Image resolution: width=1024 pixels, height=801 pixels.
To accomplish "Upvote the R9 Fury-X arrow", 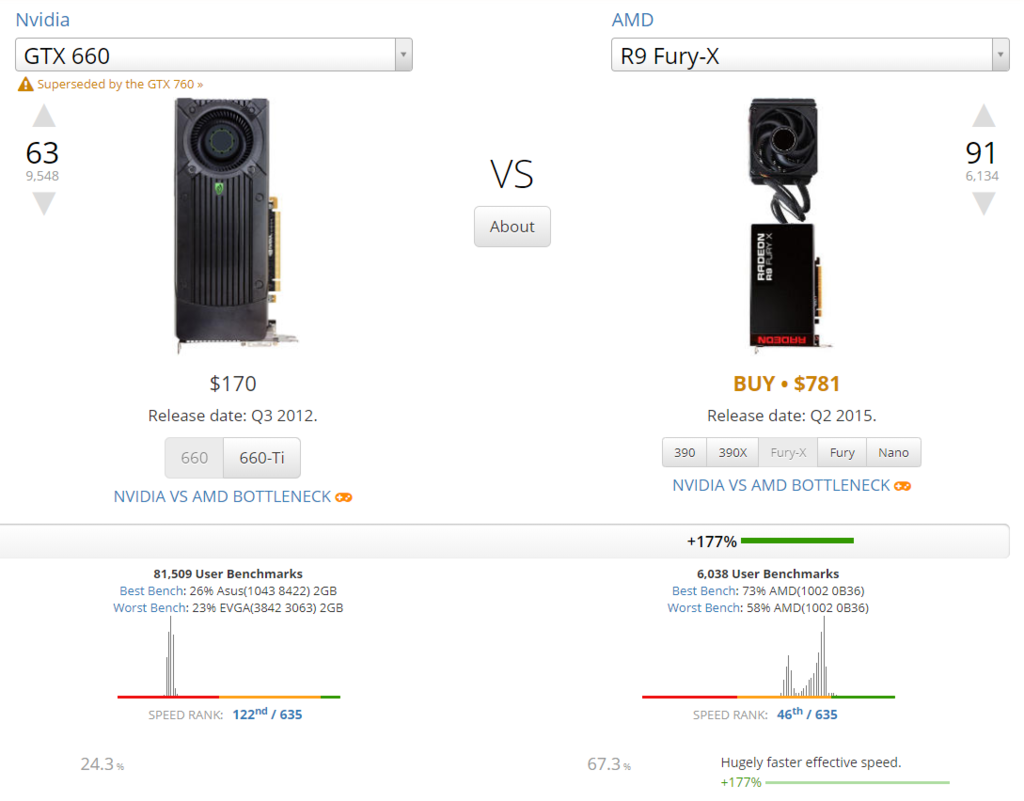I will point(984,116).
